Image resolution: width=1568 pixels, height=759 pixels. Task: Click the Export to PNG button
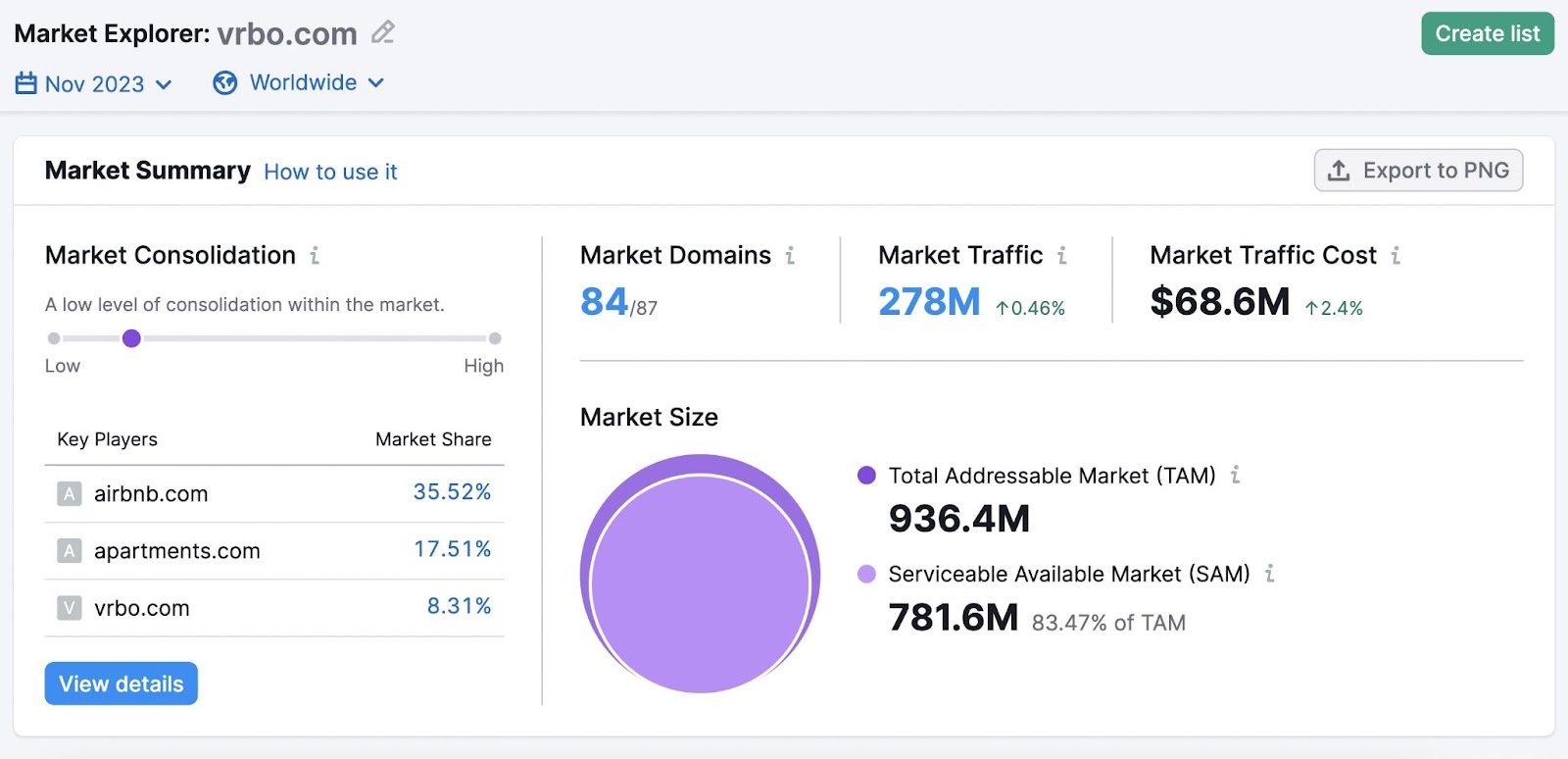coord(1418,171)
